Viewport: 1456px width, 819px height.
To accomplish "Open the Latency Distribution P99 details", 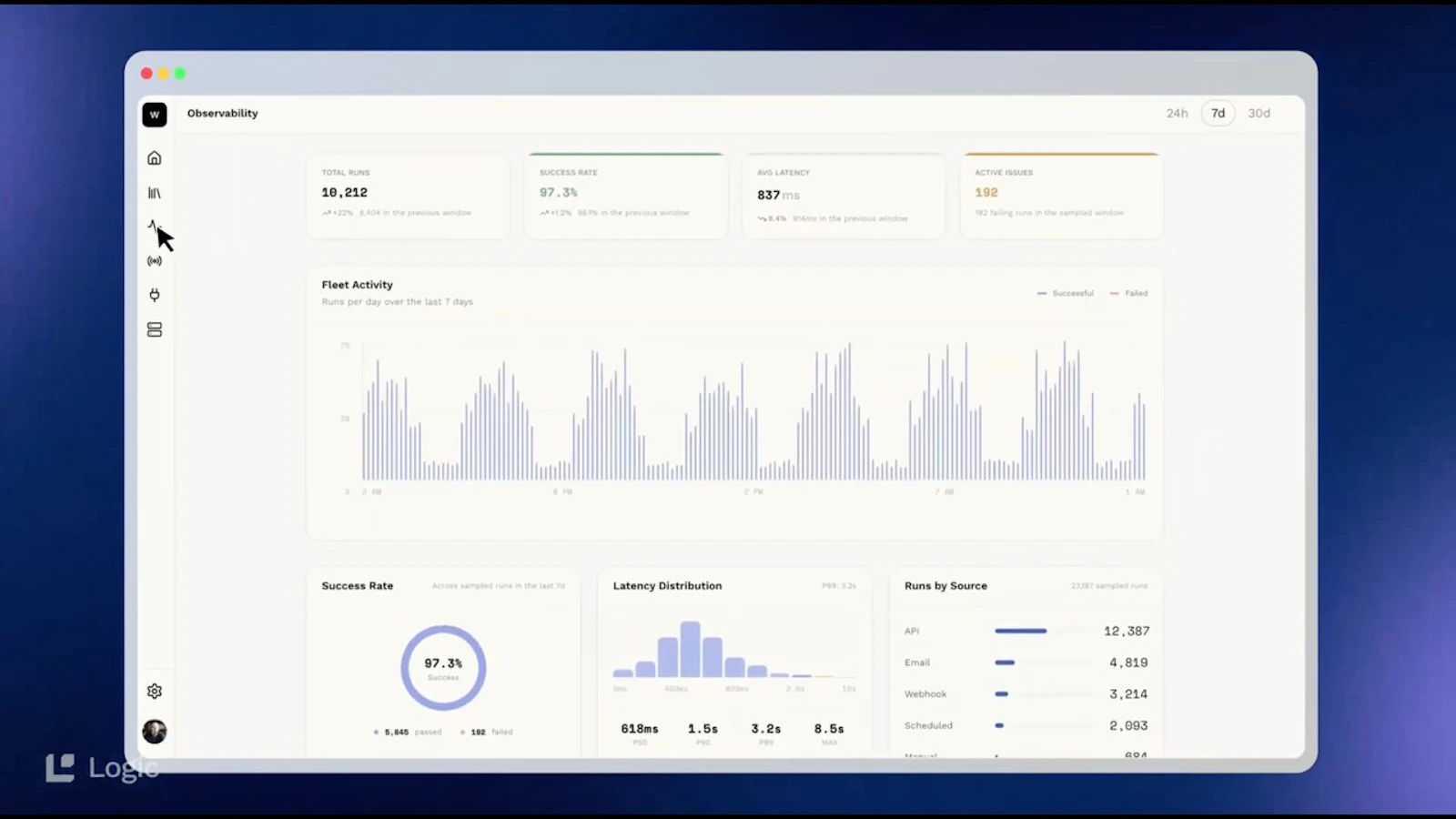I will [x=836, y=586].
